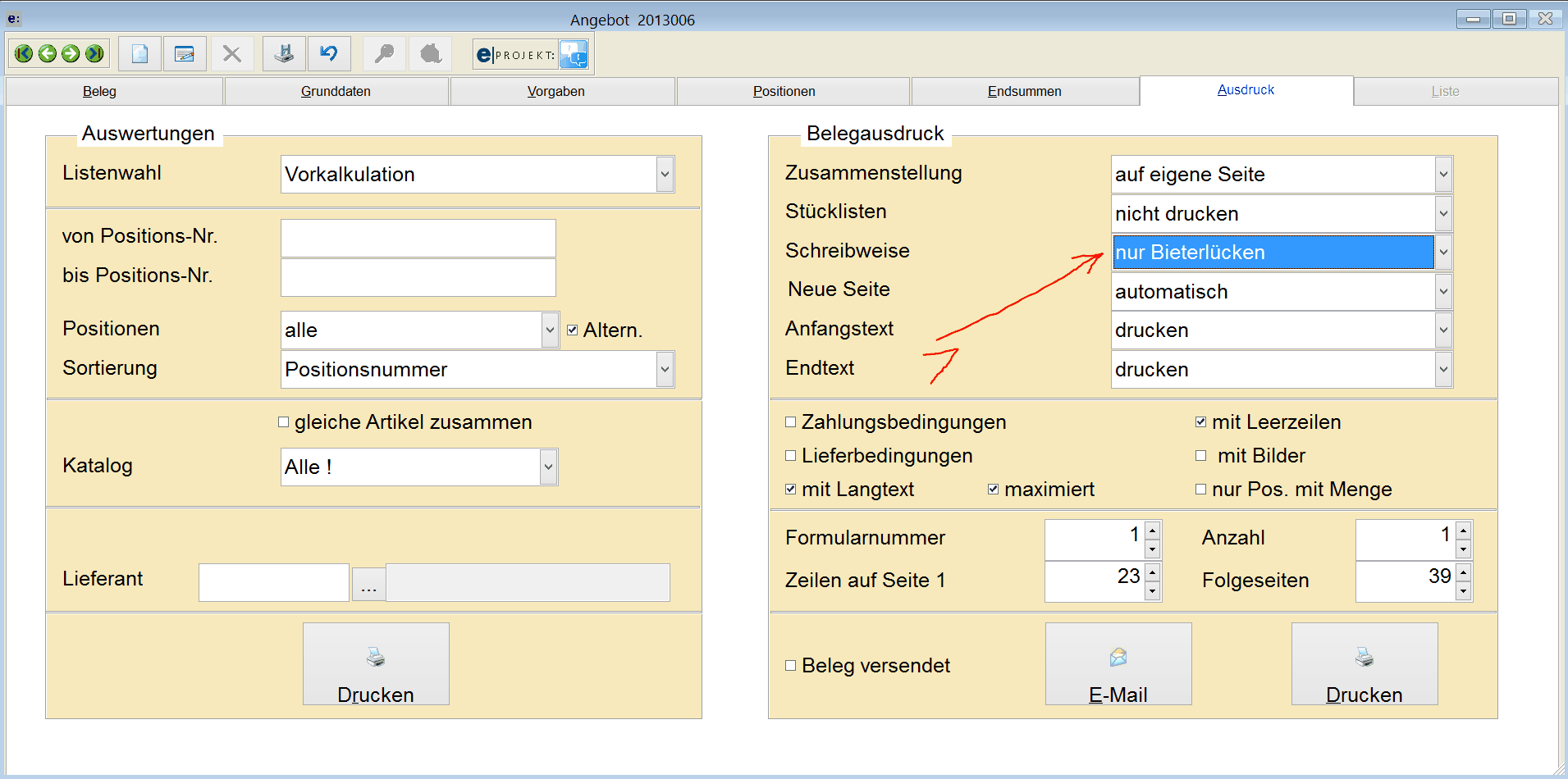Decrease the Anzahl value
This screenshot has height=779, width=1568.
tap(1463, 549)
